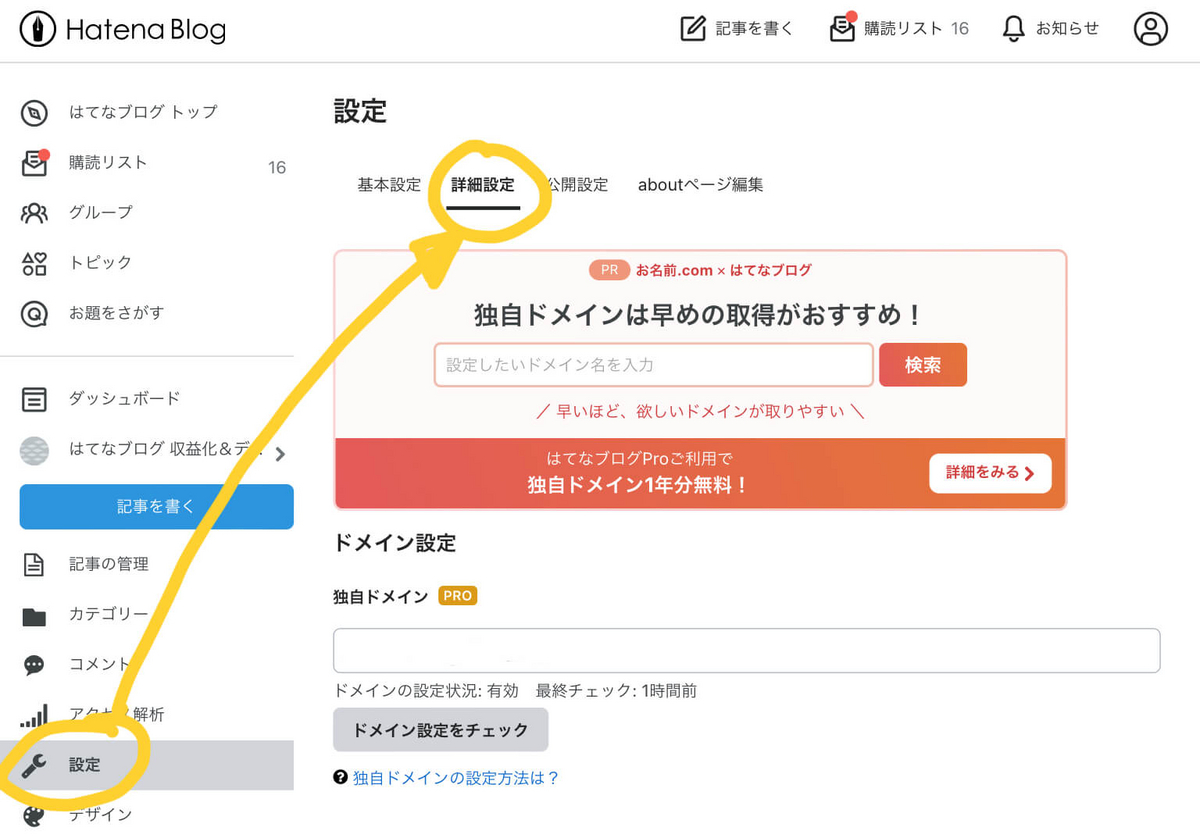This screenshot has height=838, width=1200.
Task: Click the カテゴリー folder icon
Action: [34, 615]
